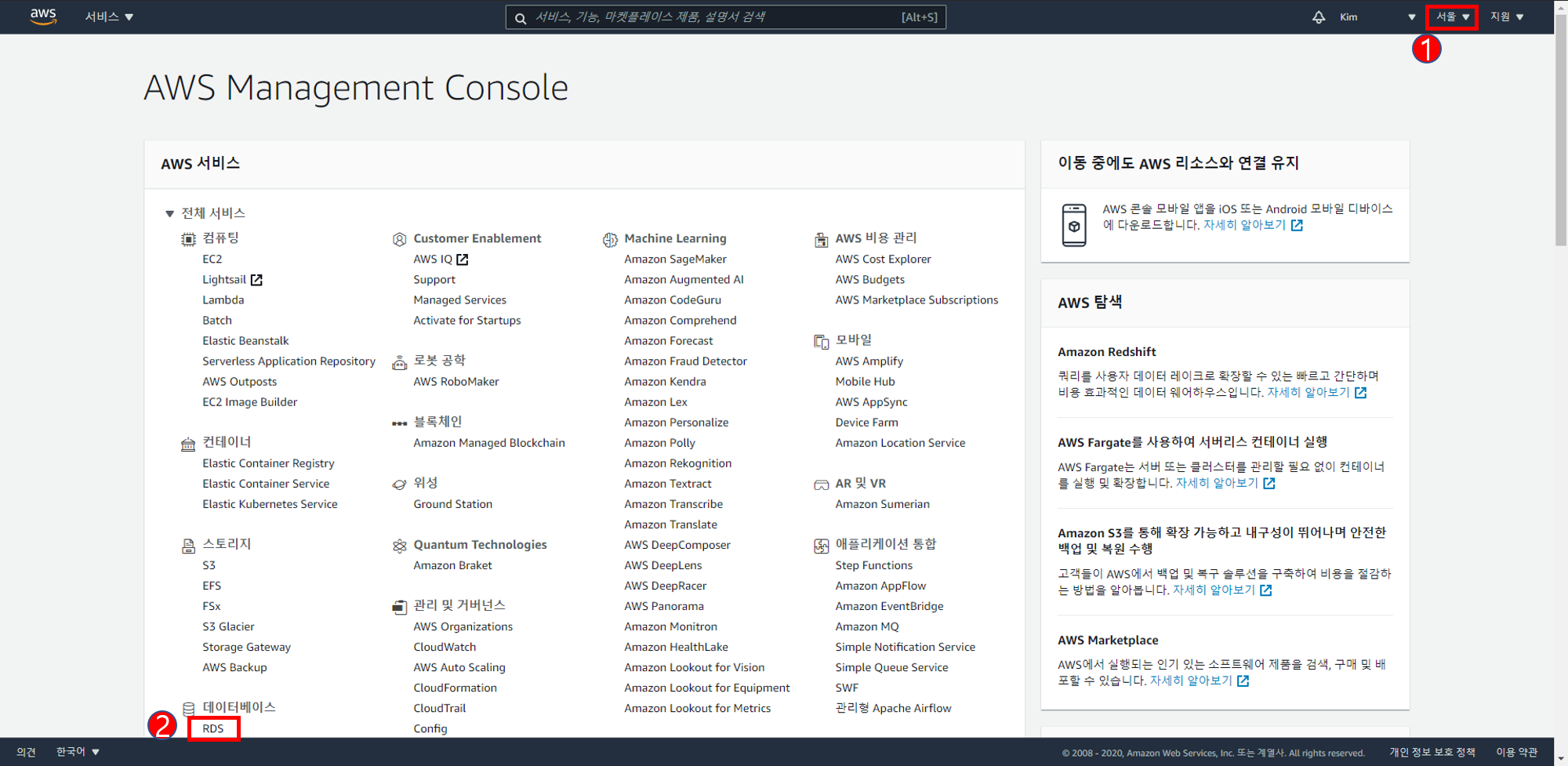Screen dimensions: 1568x766
Task: Click external link icon in mobile app card
Action: click(1297, 226)
